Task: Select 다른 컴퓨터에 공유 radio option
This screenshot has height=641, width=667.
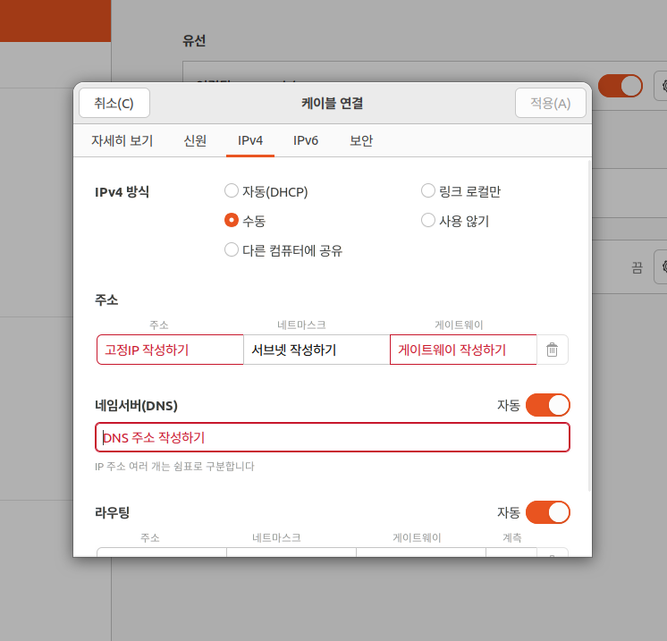Action: point(231,250)
